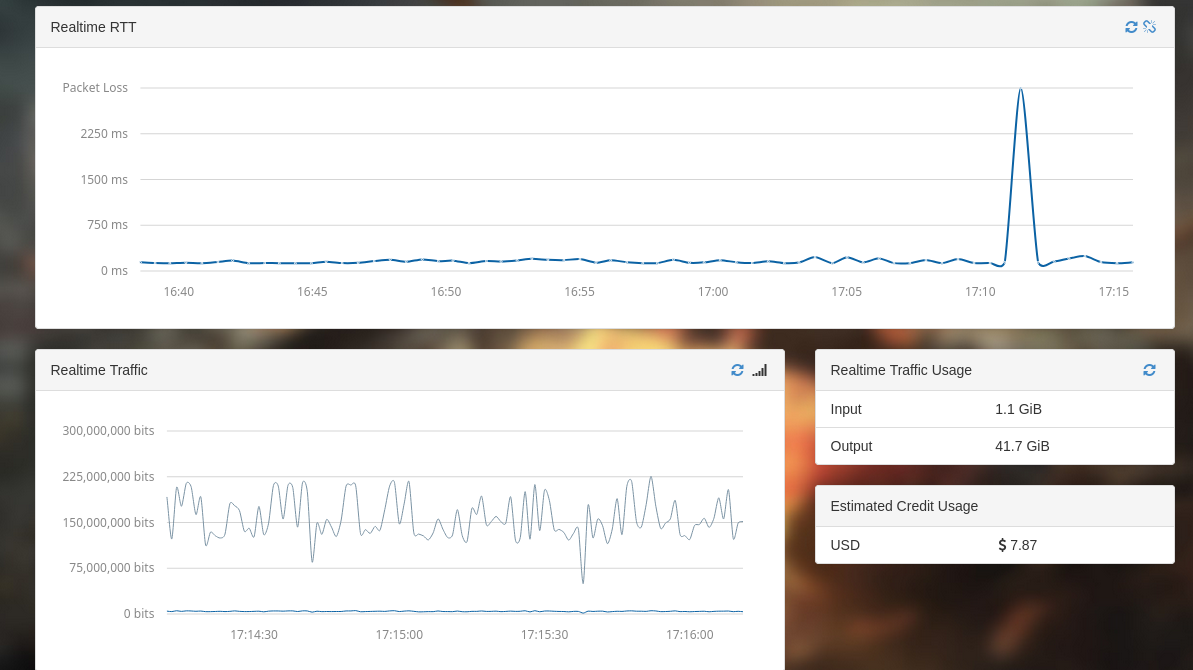Click the signal bars icon in Realtime Traffic
Viewport: 1193px width, 670px height.
click(760, 370)
